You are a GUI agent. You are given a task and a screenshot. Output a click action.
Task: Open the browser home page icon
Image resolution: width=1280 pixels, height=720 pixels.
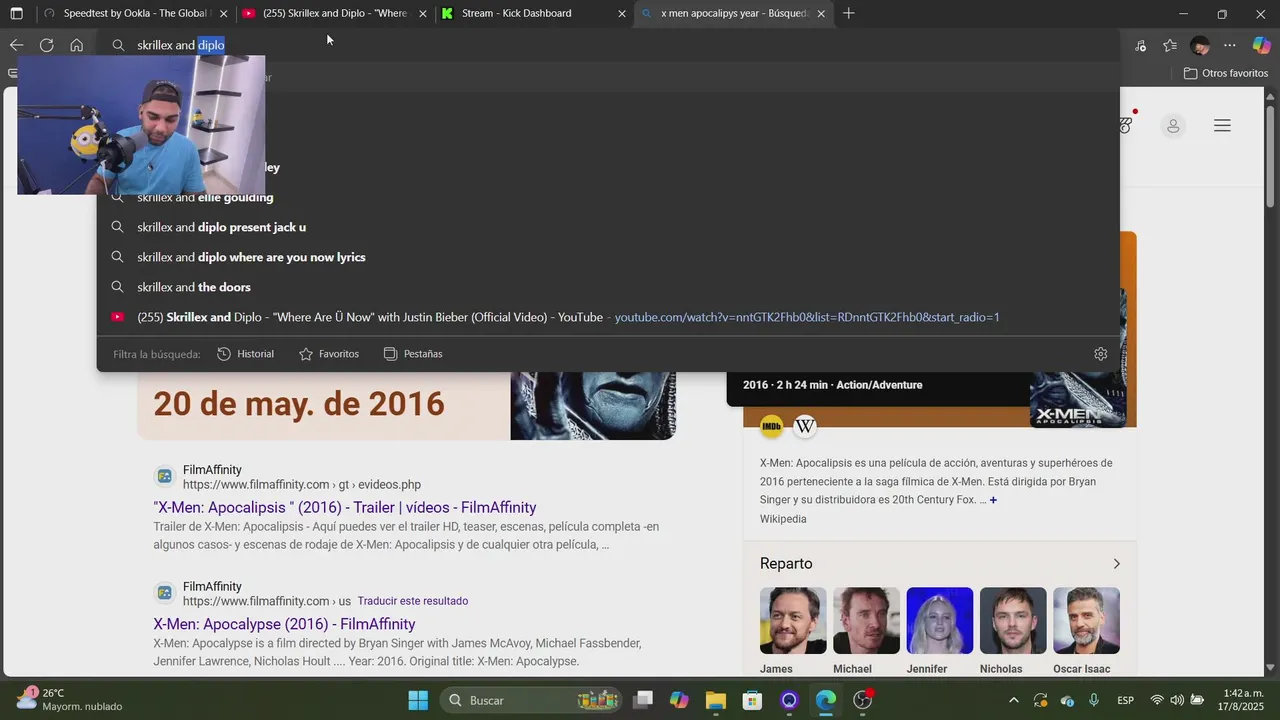coord(76,45)
